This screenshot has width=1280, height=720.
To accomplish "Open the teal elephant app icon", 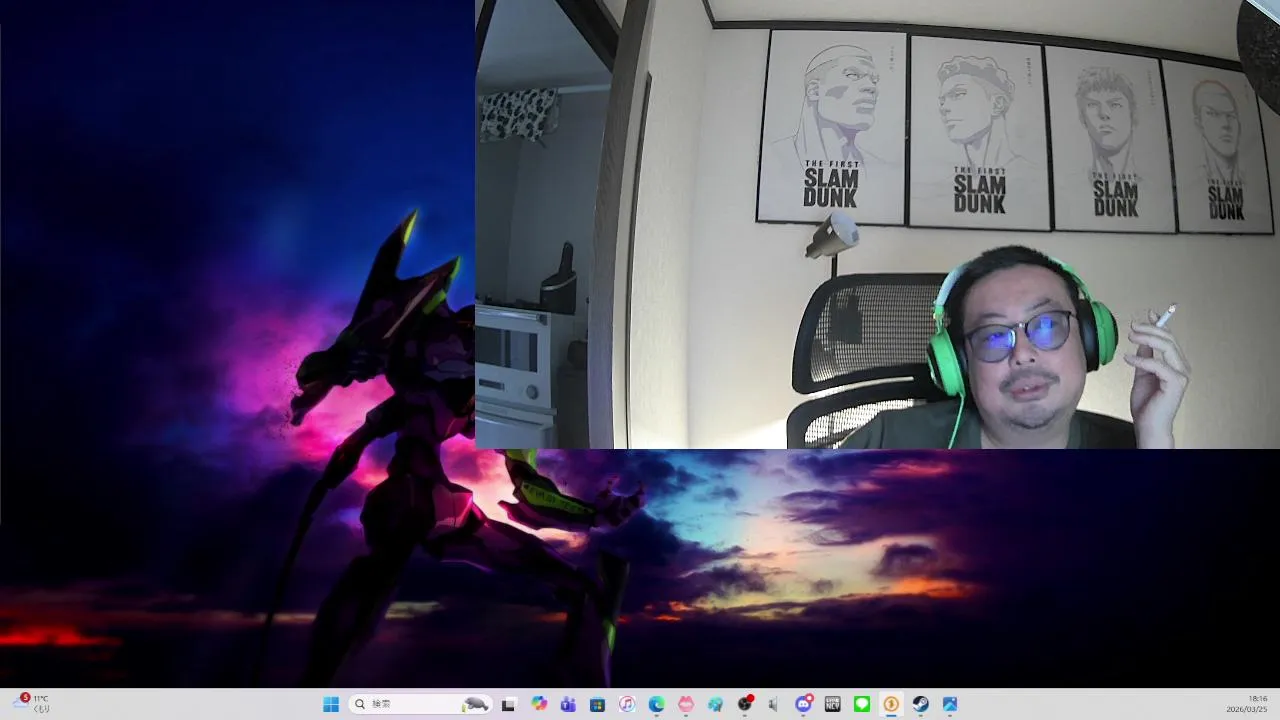I will pyautogui.click(x=715, y=704).
